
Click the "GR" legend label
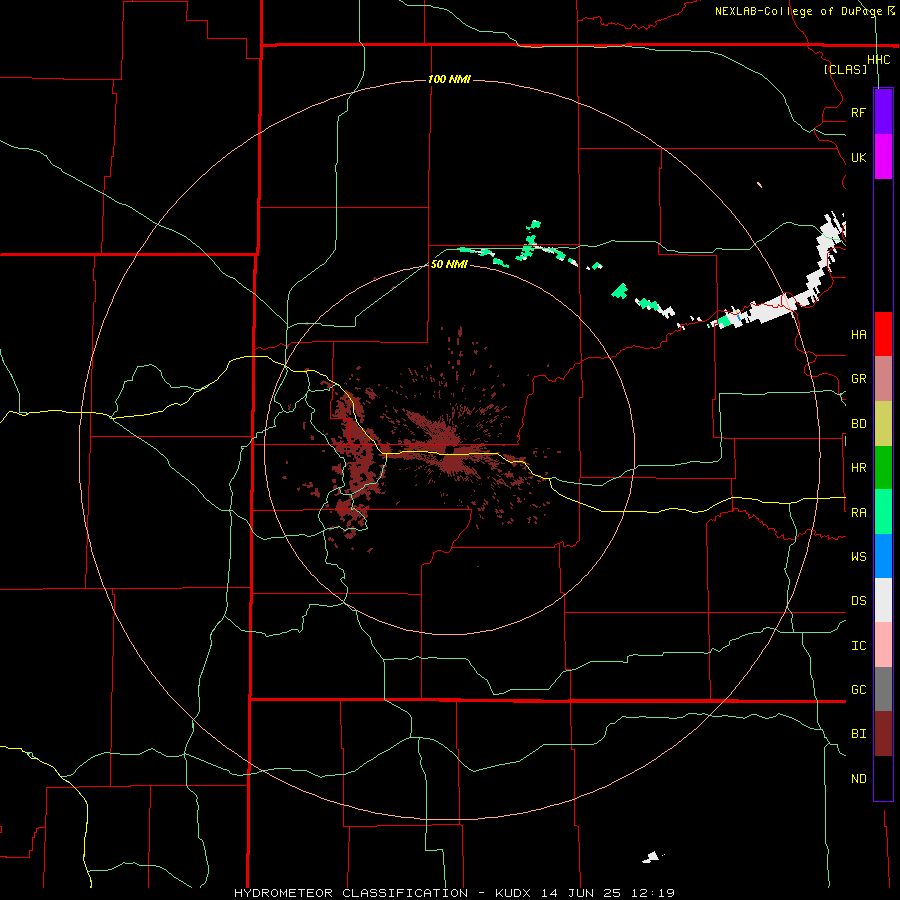858,379
